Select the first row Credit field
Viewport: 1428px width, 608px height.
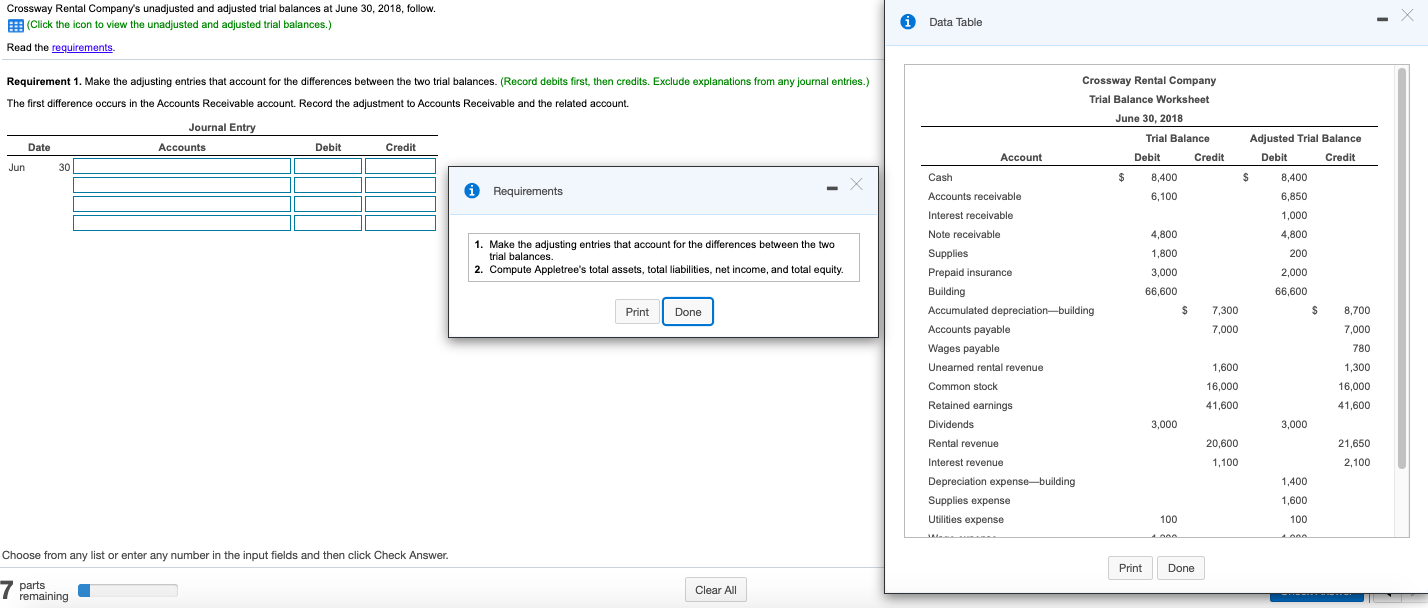401,166
